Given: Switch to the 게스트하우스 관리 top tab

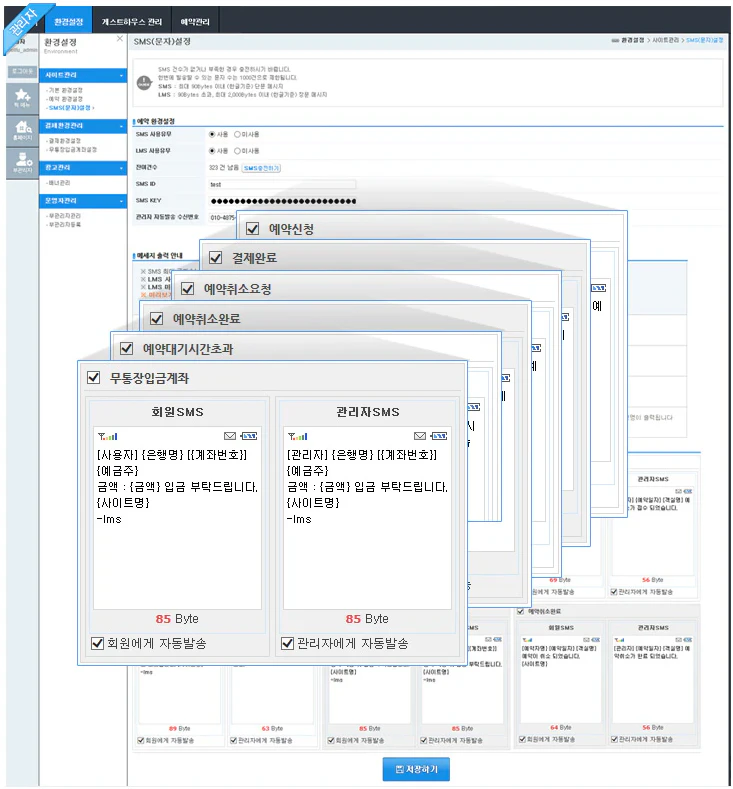Looking at the screenshot, I should (x=132, y=22).
